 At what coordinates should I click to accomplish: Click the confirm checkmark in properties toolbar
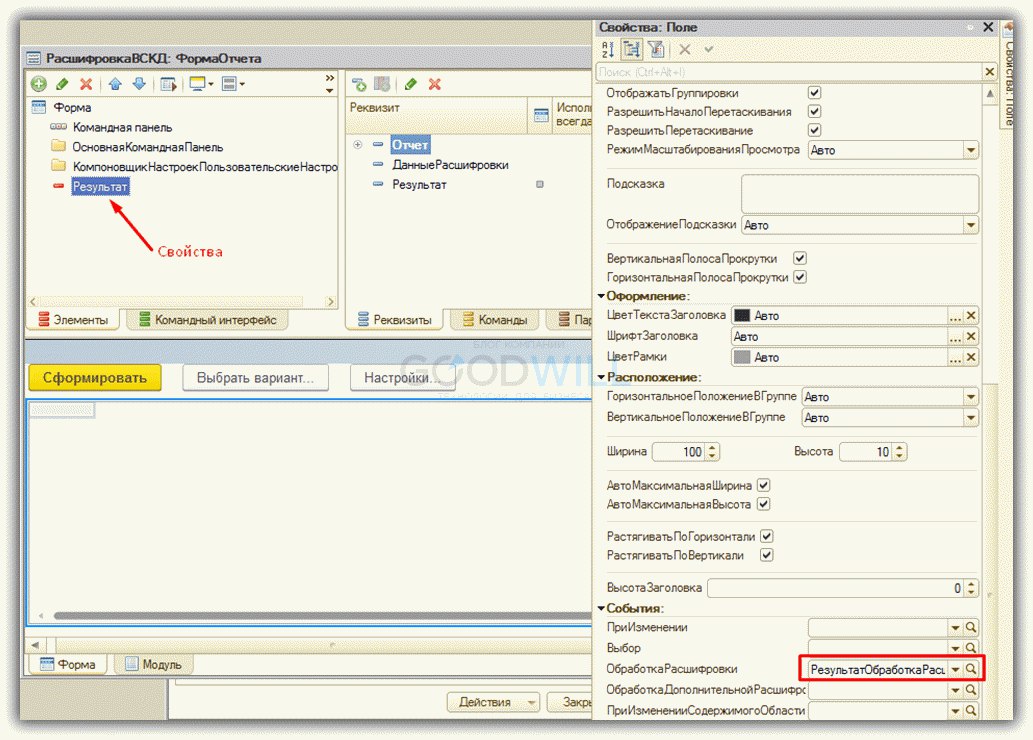(709, 49)
